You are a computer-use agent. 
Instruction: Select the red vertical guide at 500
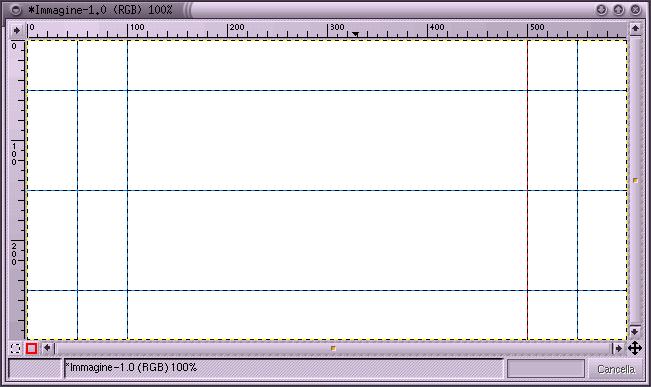click(528, 190)
